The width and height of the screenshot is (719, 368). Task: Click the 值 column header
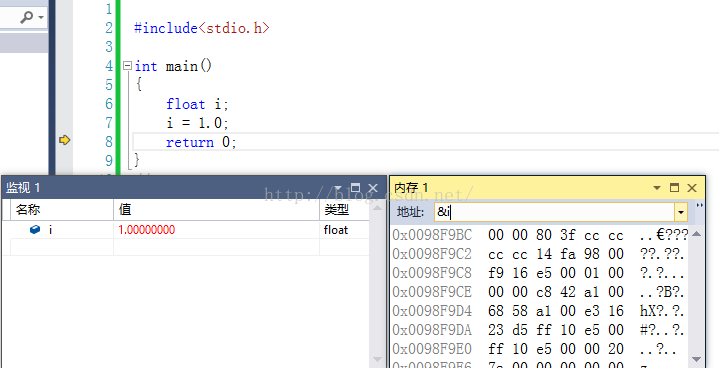tap(216, 210)
